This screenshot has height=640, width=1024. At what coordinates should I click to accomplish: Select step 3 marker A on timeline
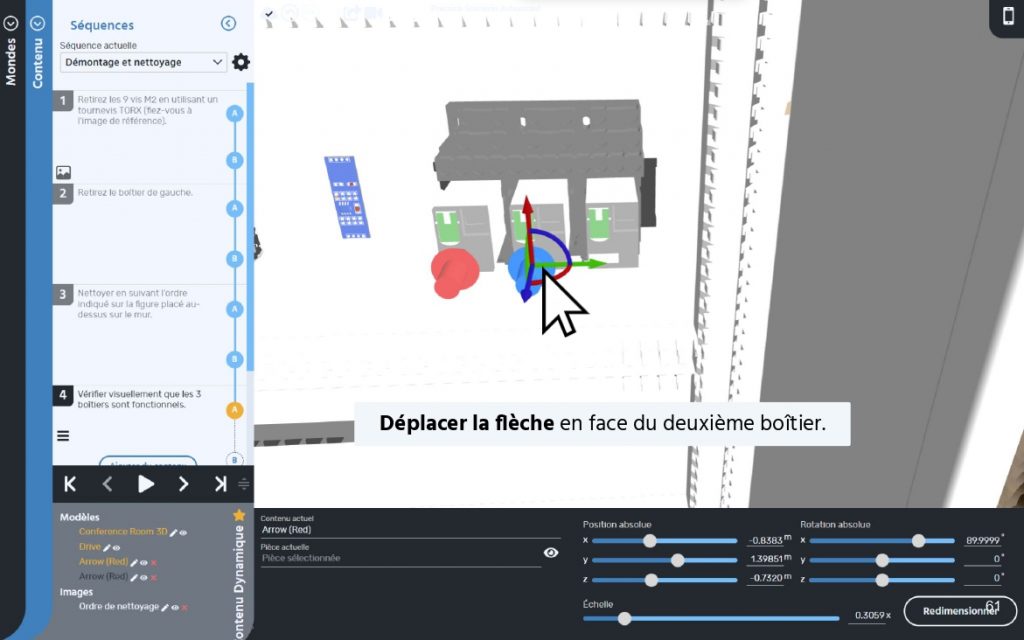[x=234, y=309]
